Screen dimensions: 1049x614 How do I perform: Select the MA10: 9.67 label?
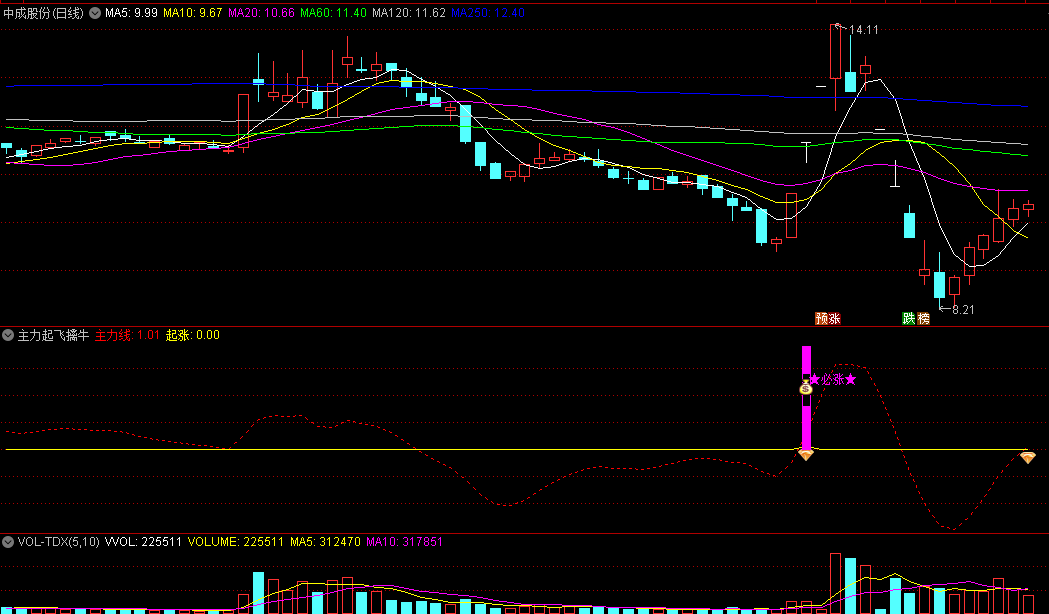coord(193,13)
